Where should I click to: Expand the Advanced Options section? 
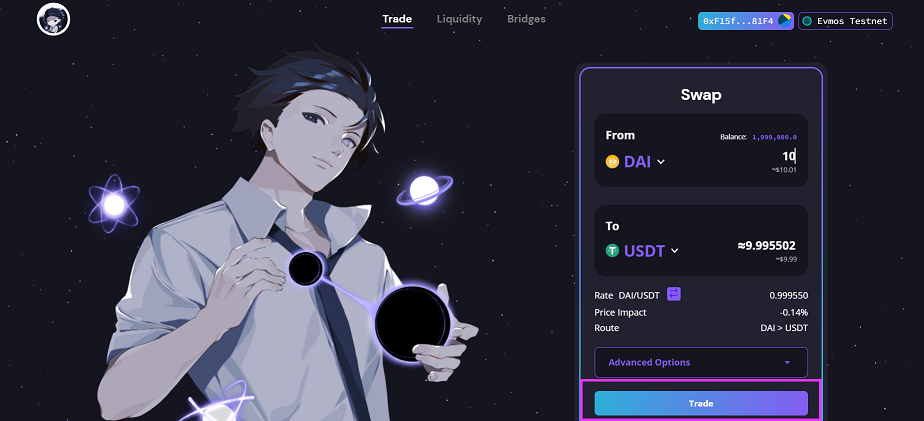point(701,362)
